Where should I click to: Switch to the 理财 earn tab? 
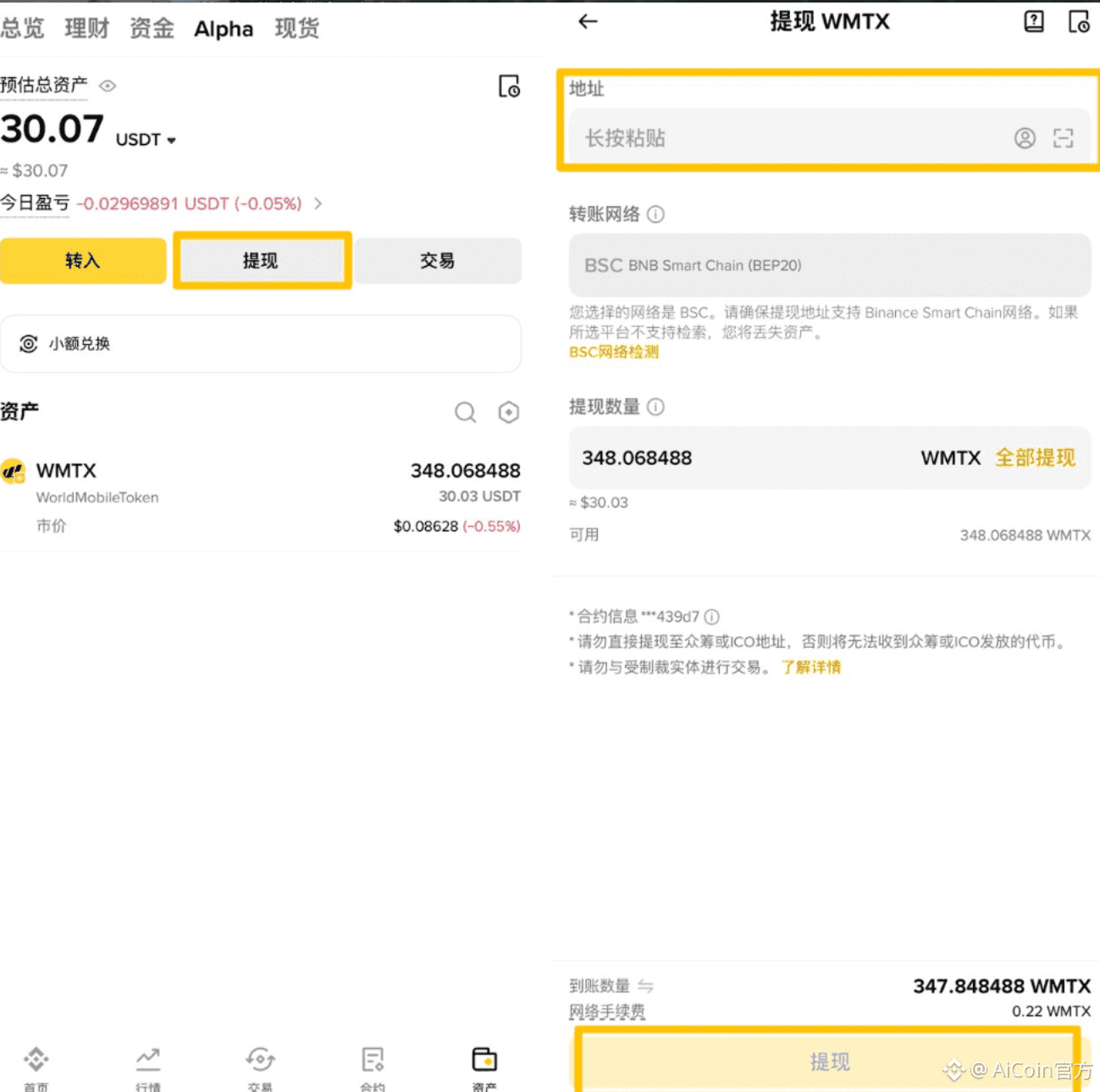point(87,29)
